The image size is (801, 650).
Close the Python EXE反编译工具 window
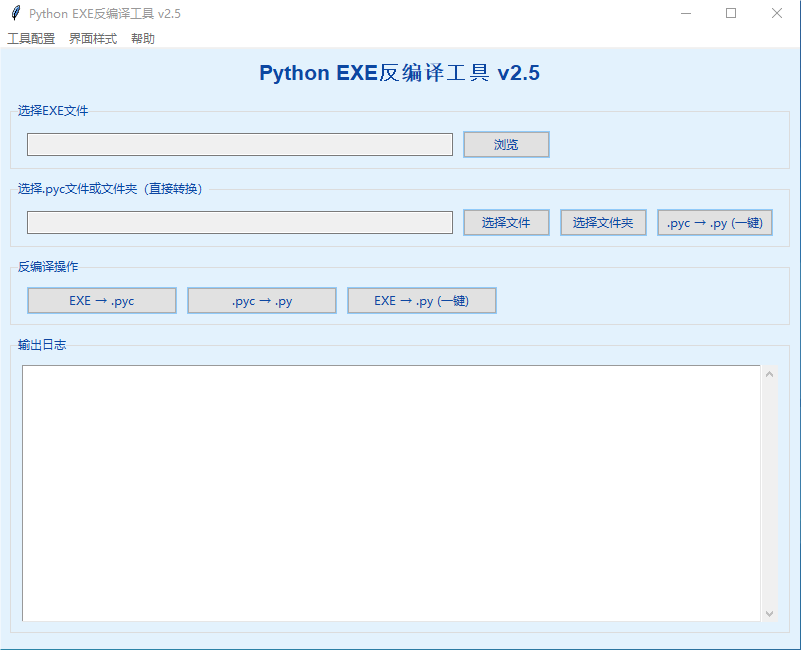(x=776, y=13)
